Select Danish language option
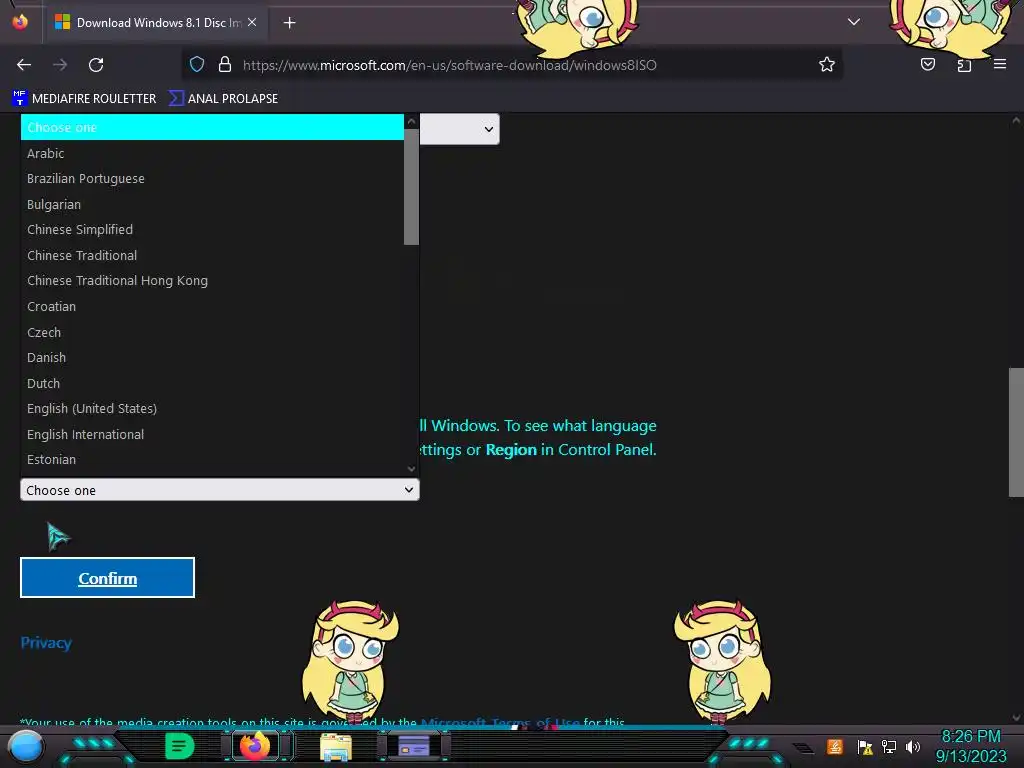Screen dimensions: 1024x768 click(212, 358)
